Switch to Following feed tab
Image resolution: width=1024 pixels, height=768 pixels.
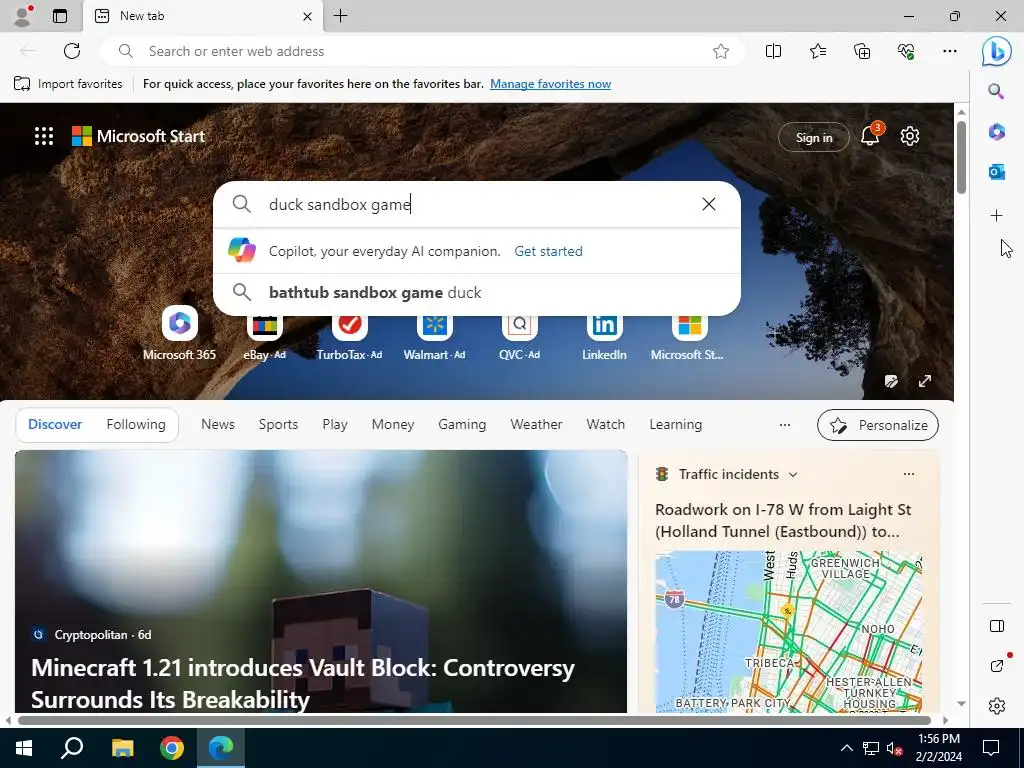136,424
